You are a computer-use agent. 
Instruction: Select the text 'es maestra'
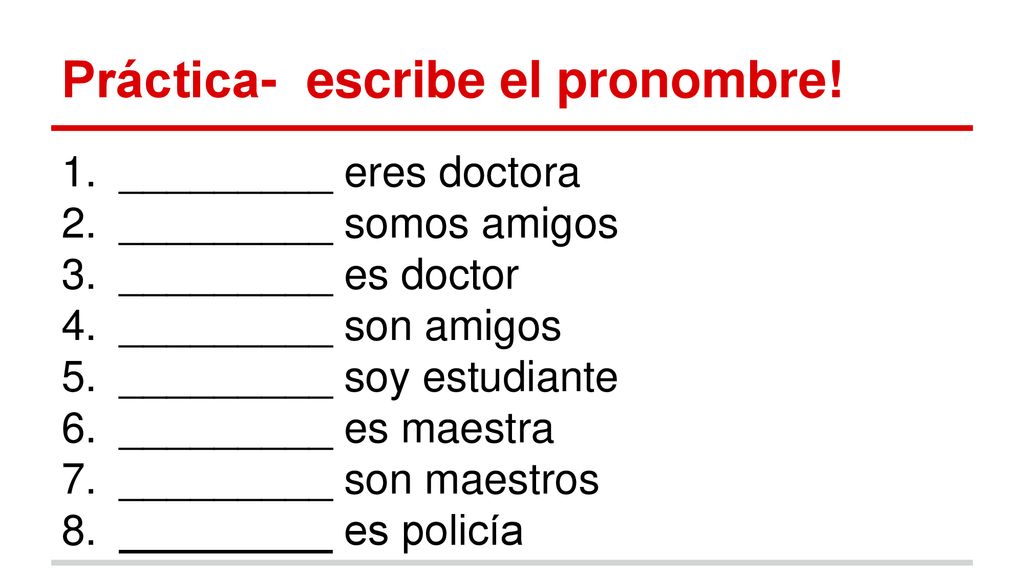coord(449,429)
